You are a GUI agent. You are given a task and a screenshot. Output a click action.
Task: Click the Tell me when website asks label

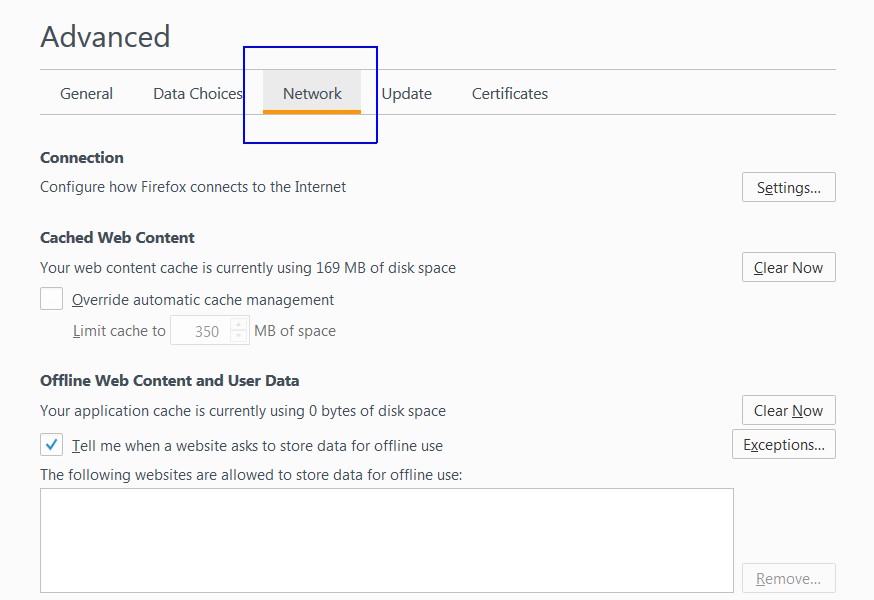tap(258, 446)
